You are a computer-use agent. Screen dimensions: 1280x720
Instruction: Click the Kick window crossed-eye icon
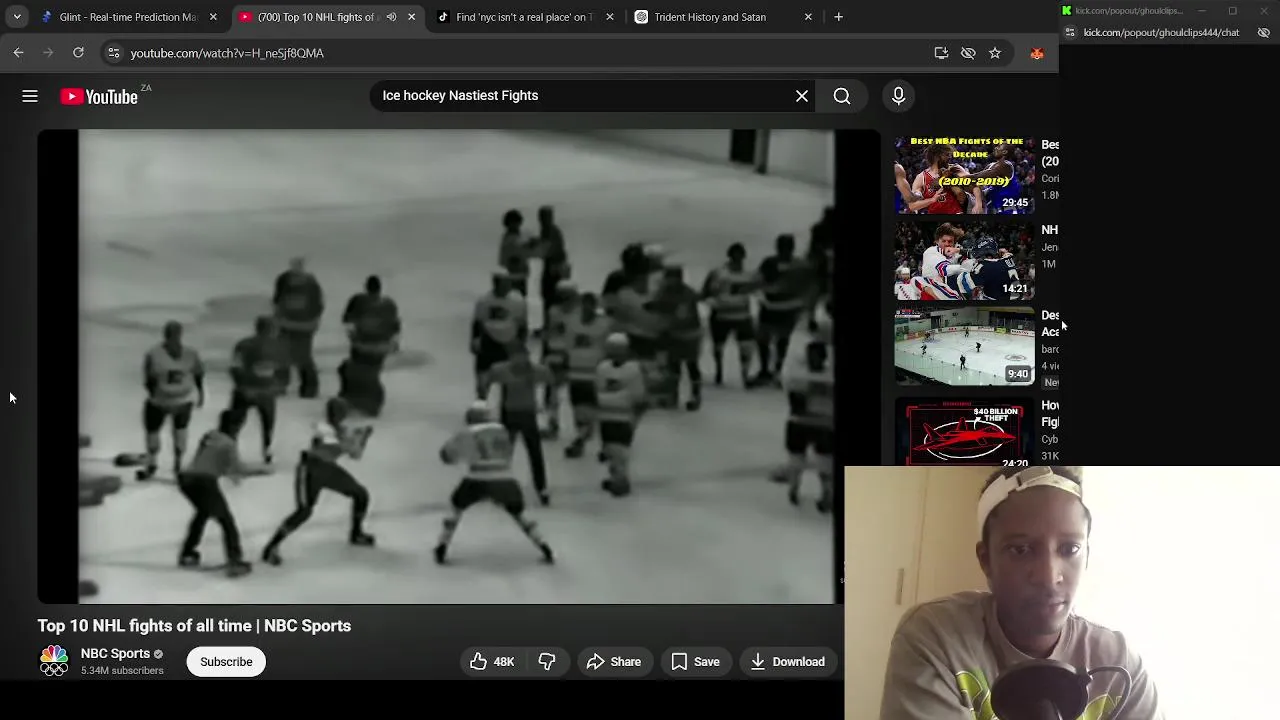(1264, 33)
